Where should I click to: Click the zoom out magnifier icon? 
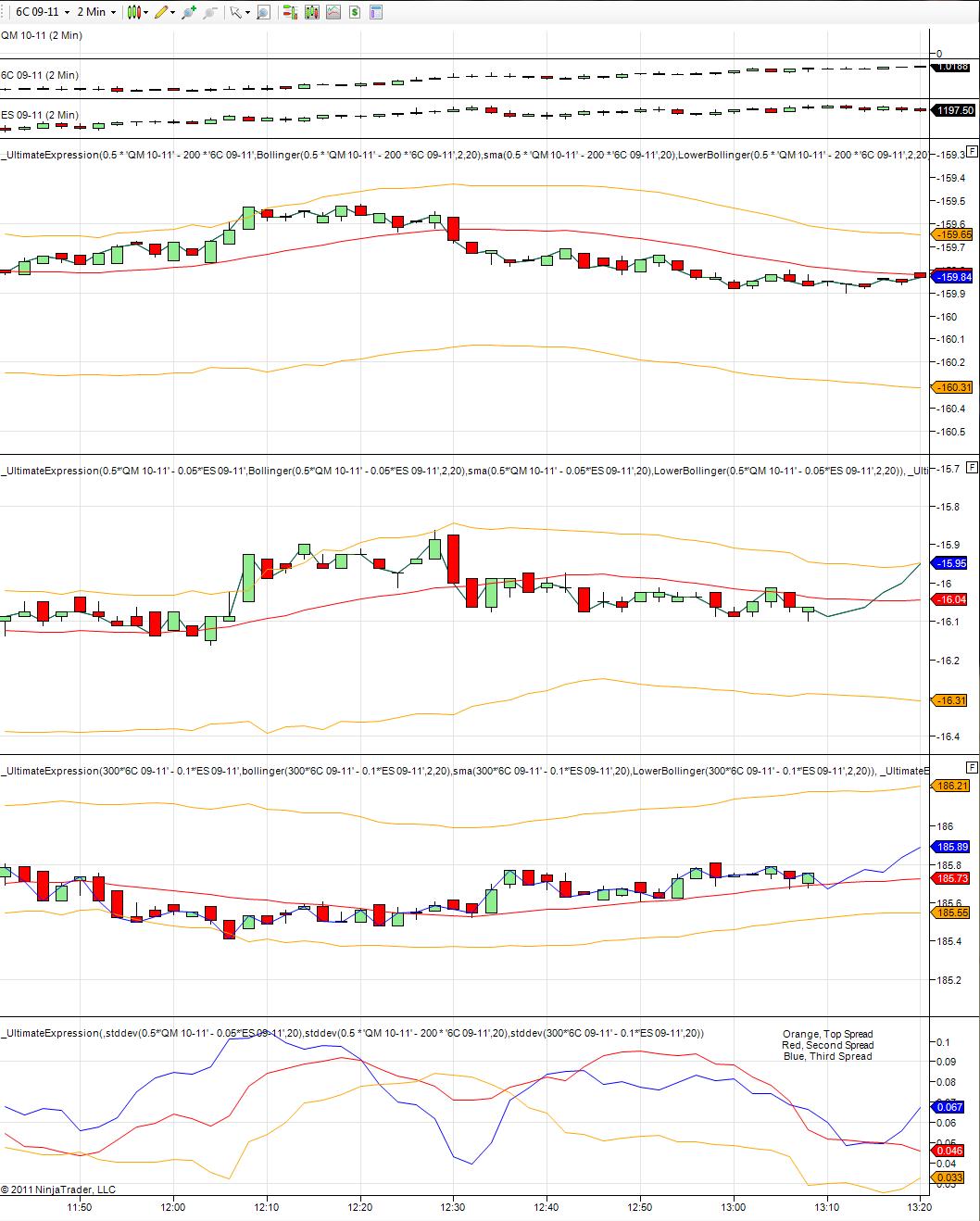pyautogui.click(x=210, y=12)
